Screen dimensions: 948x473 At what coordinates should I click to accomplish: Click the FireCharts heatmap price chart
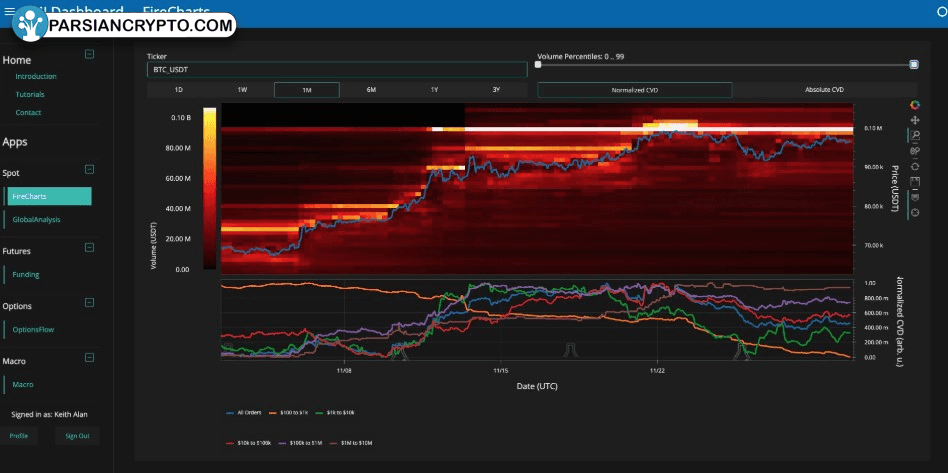(537, 189)
